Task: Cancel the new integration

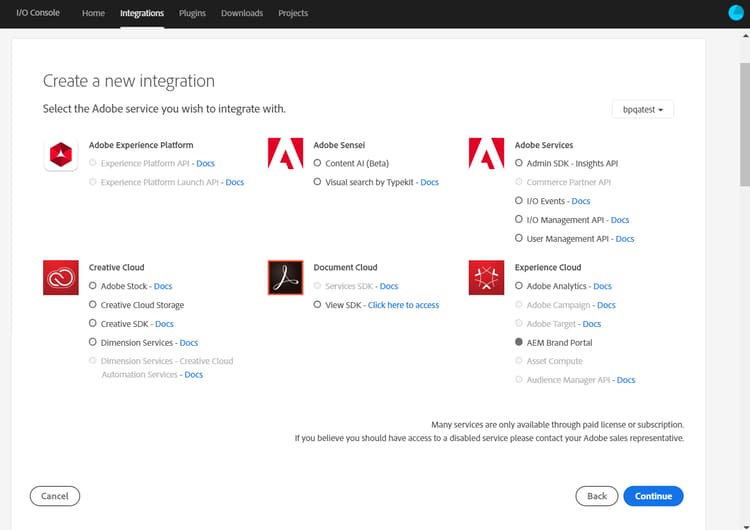Action: coord(55,496)
